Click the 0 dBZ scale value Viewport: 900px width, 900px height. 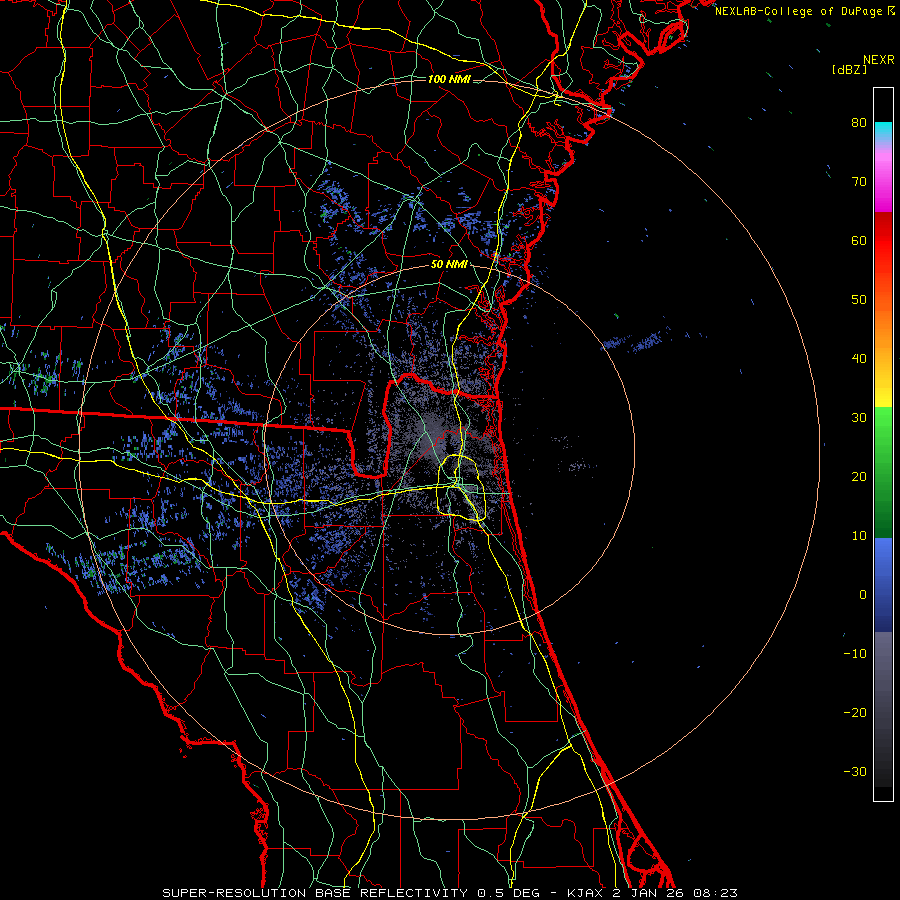(863, 595)
